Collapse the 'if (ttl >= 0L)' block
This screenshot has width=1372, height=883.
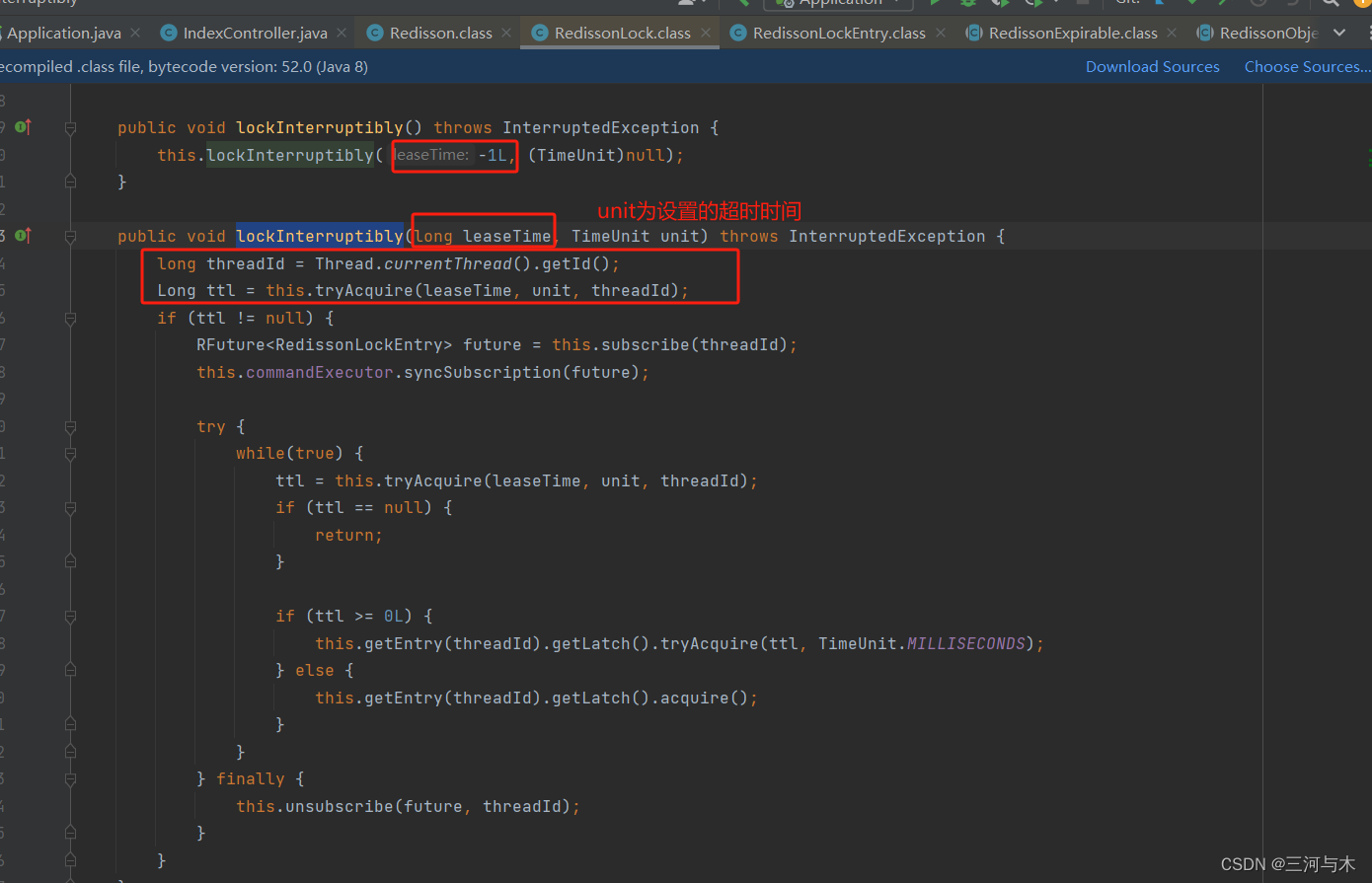(x=70, y=617)
